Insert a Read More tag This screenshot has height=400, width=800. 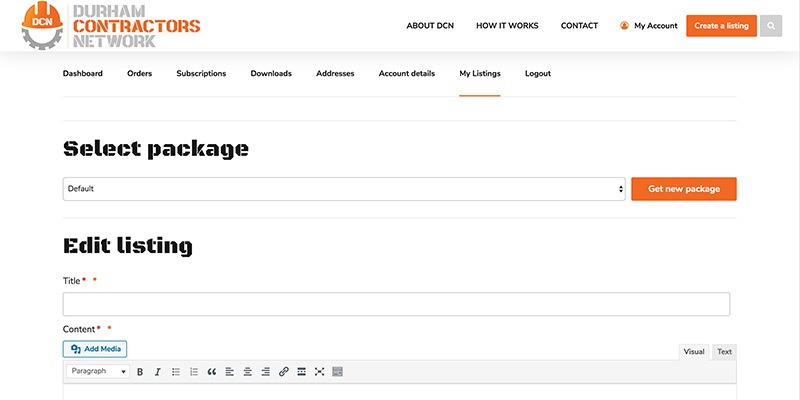[x=302, y=371]
